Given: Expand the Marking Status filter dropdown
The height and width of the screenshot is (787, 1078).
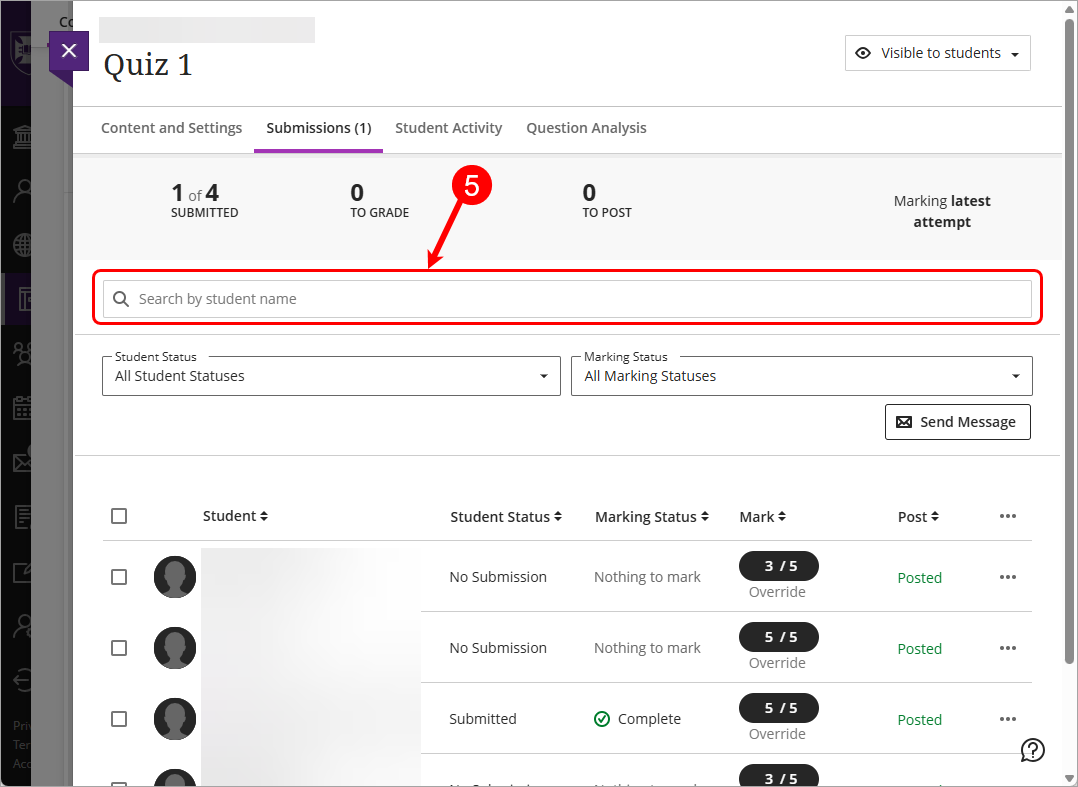Looking at the screenshot, I should (x=802, y=376).
